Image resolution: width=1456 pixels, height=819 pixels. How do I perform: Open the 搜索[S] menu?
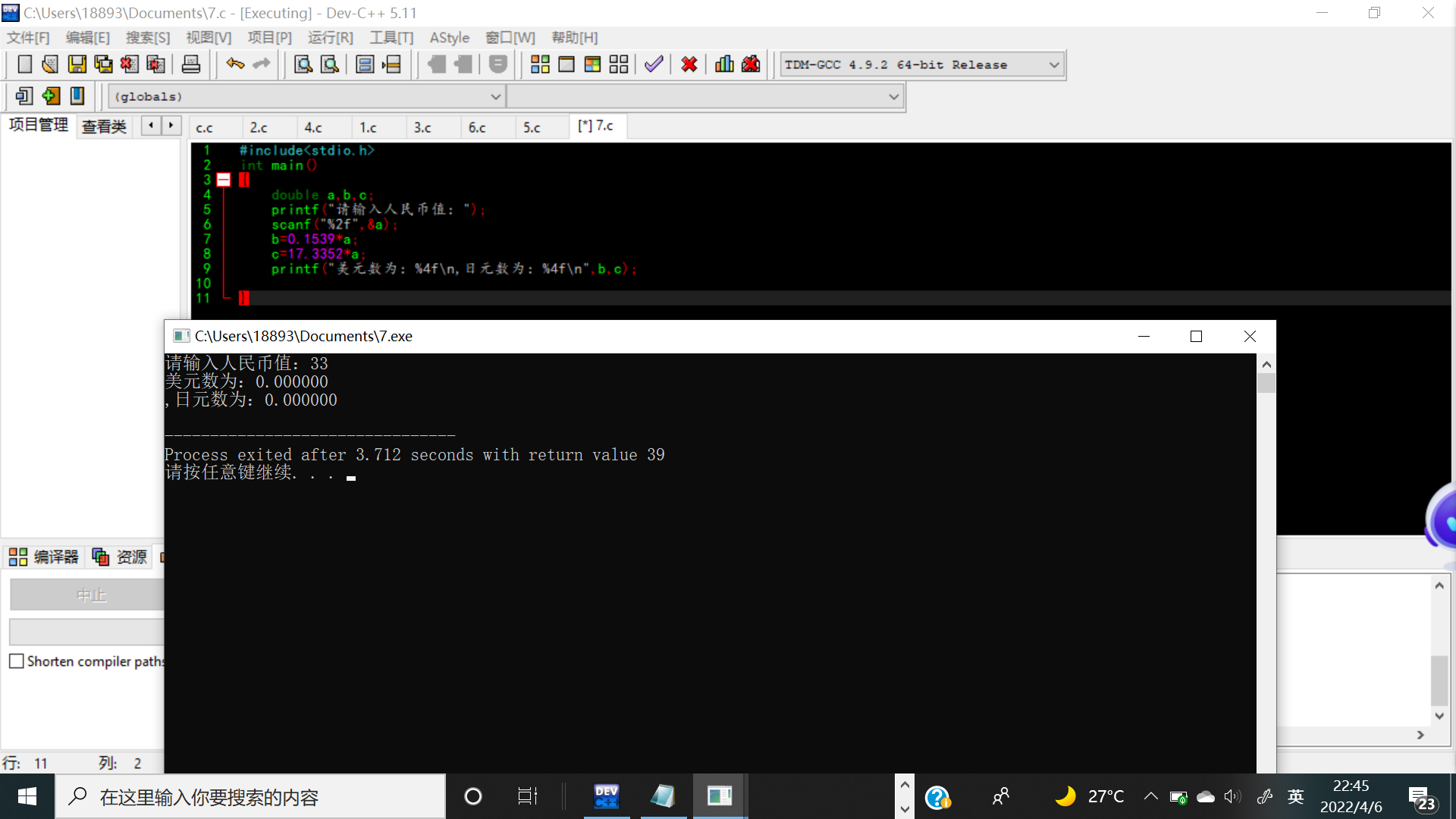(x=148, y=38)
